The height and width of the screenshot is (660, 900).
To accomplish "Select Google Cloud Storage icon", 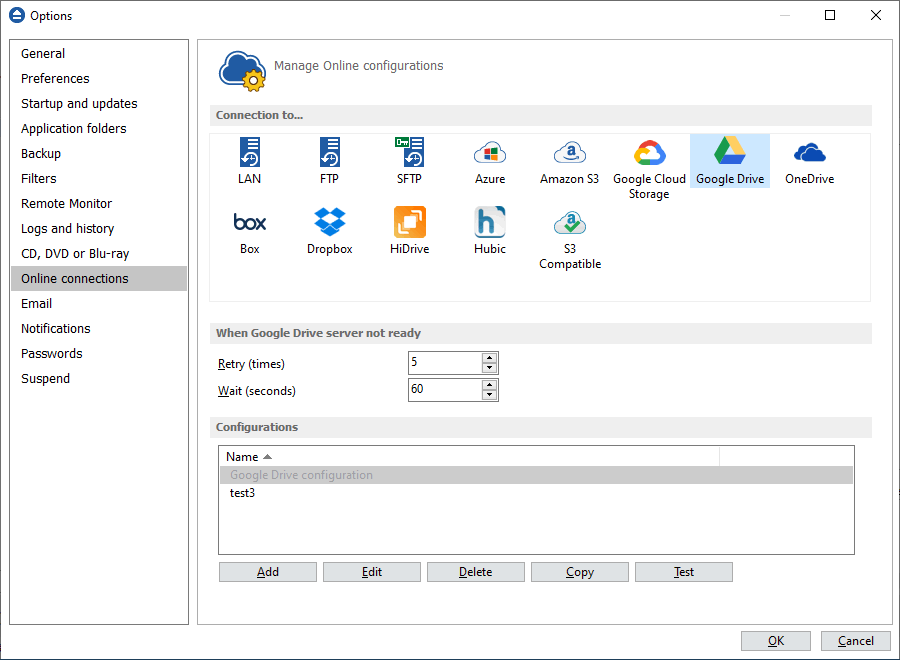I will pyautogui.click(x=649, y=168).
